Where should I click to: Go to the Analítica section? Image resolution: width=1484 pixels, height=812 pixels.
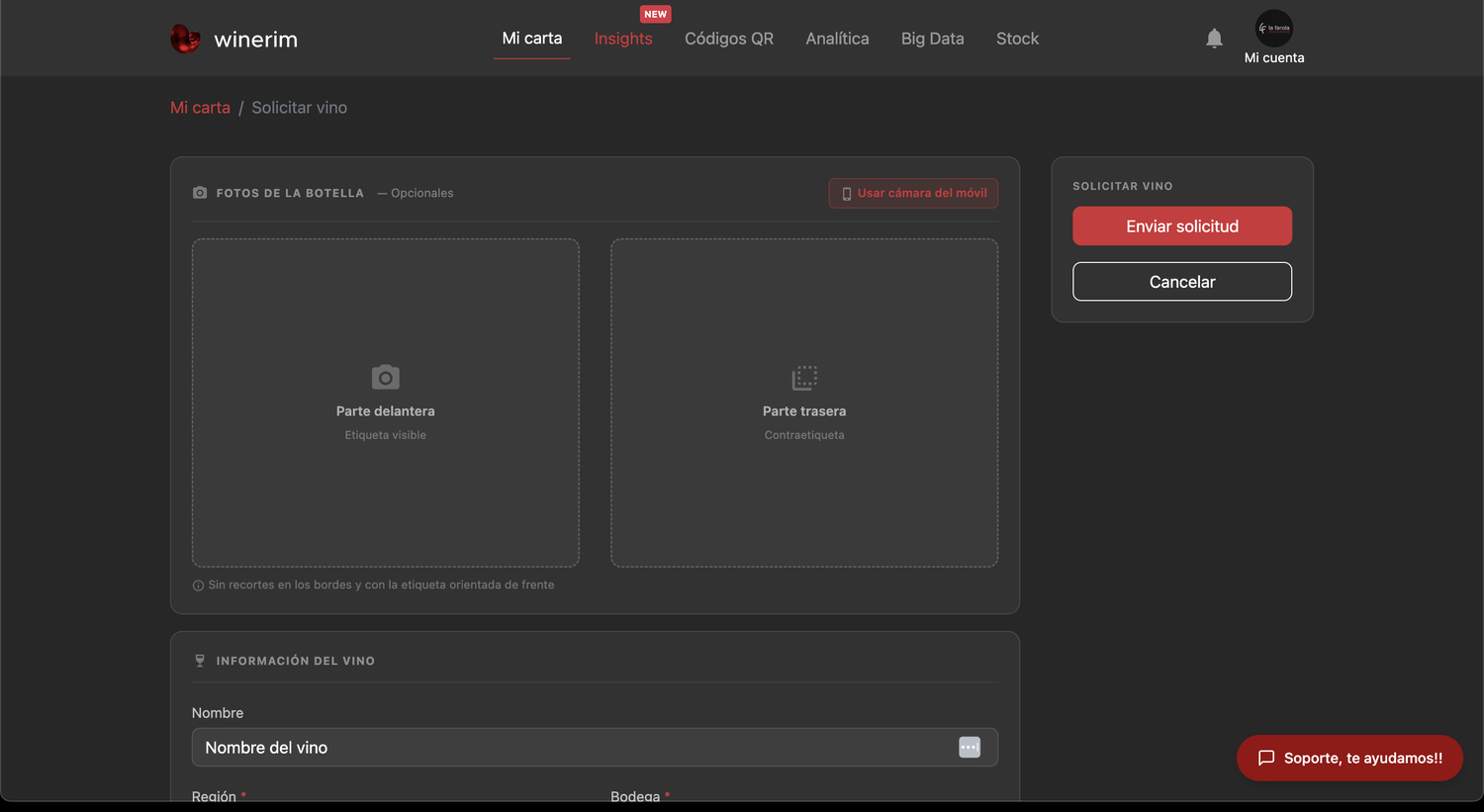click(x=837, y=39)
